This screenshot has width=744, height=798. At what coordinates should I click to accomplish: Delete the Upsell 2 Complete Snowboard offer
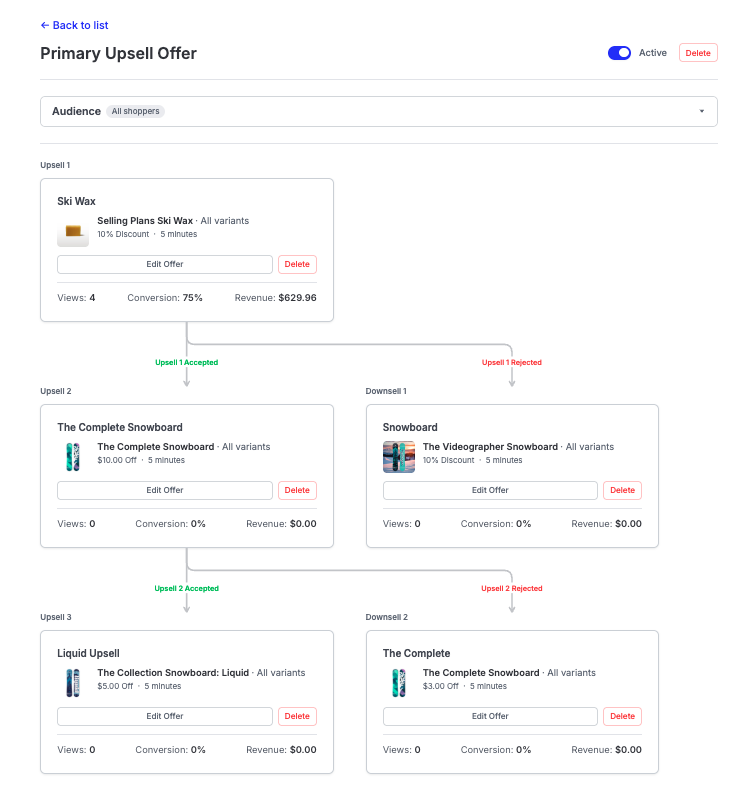point(297,490)
